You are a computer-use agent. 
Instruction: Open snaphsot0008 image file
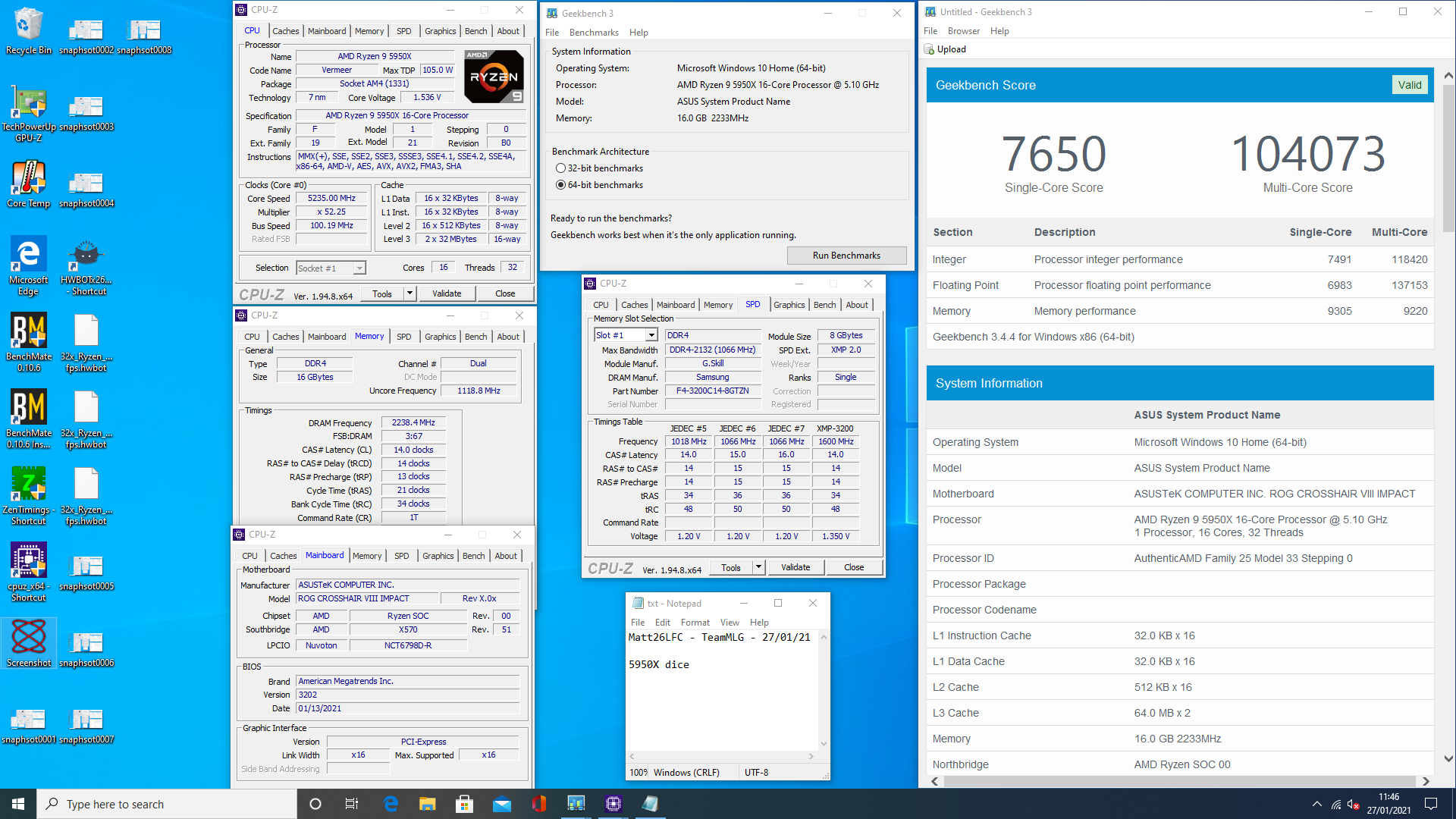(144, 35)
